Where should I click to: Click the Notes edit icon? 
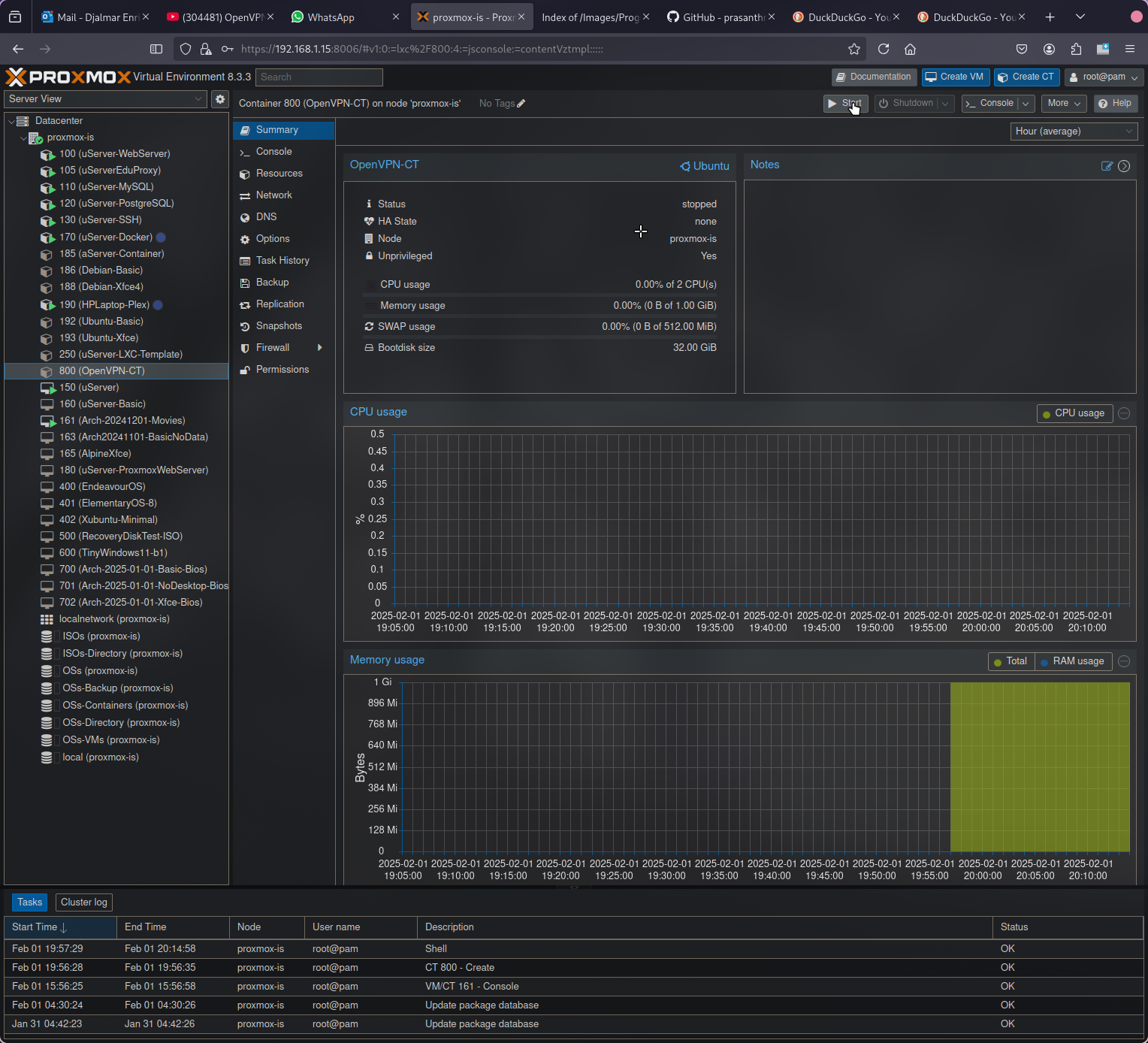click(1107, 166)
